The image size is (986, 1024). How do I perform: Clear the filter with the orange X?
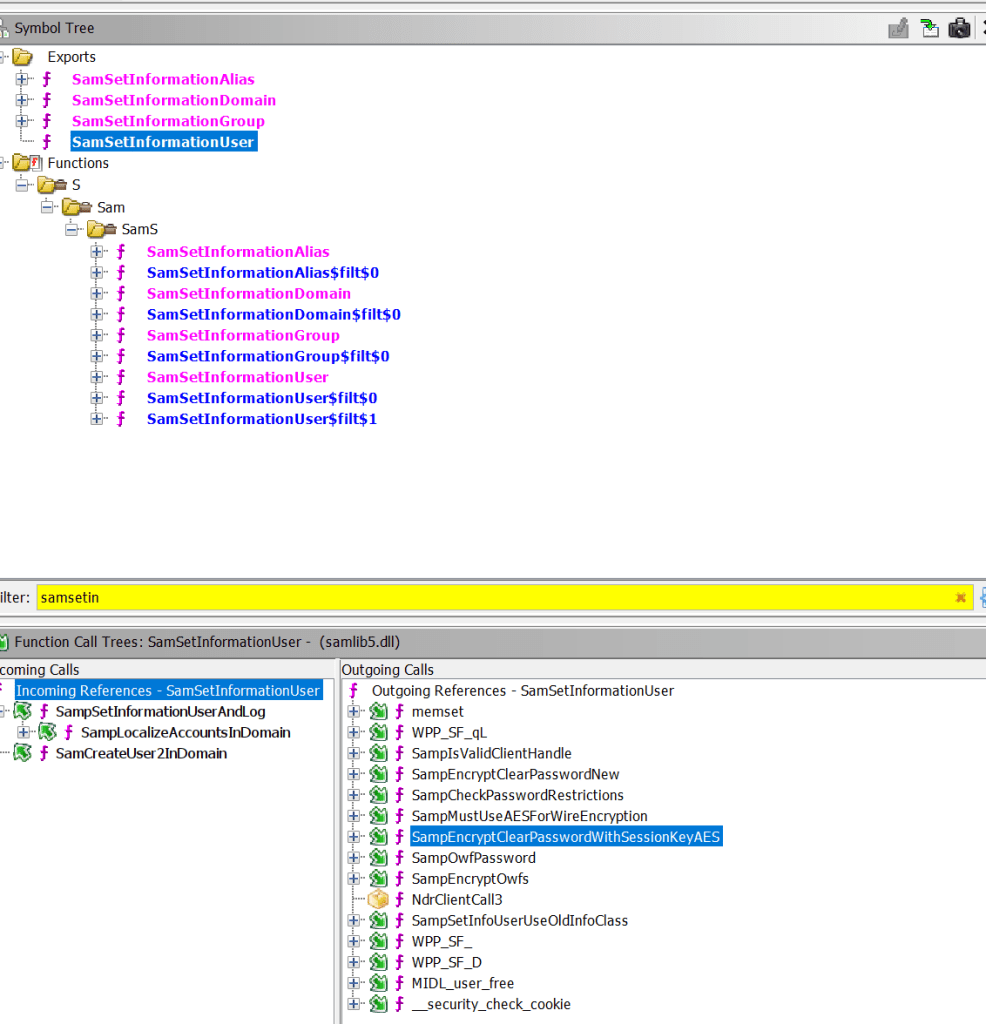tap(960, 598)
